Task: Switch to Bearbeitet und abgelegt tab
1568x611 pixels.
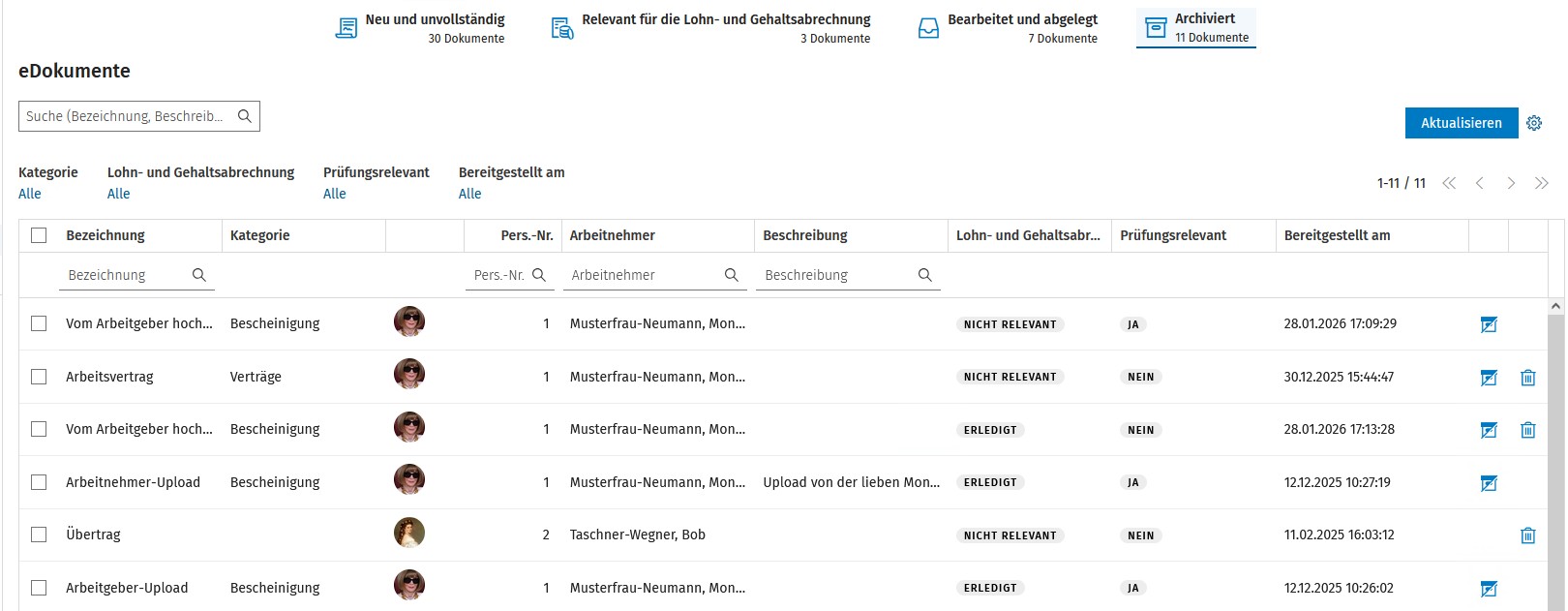Action: tap(1008, 28)
